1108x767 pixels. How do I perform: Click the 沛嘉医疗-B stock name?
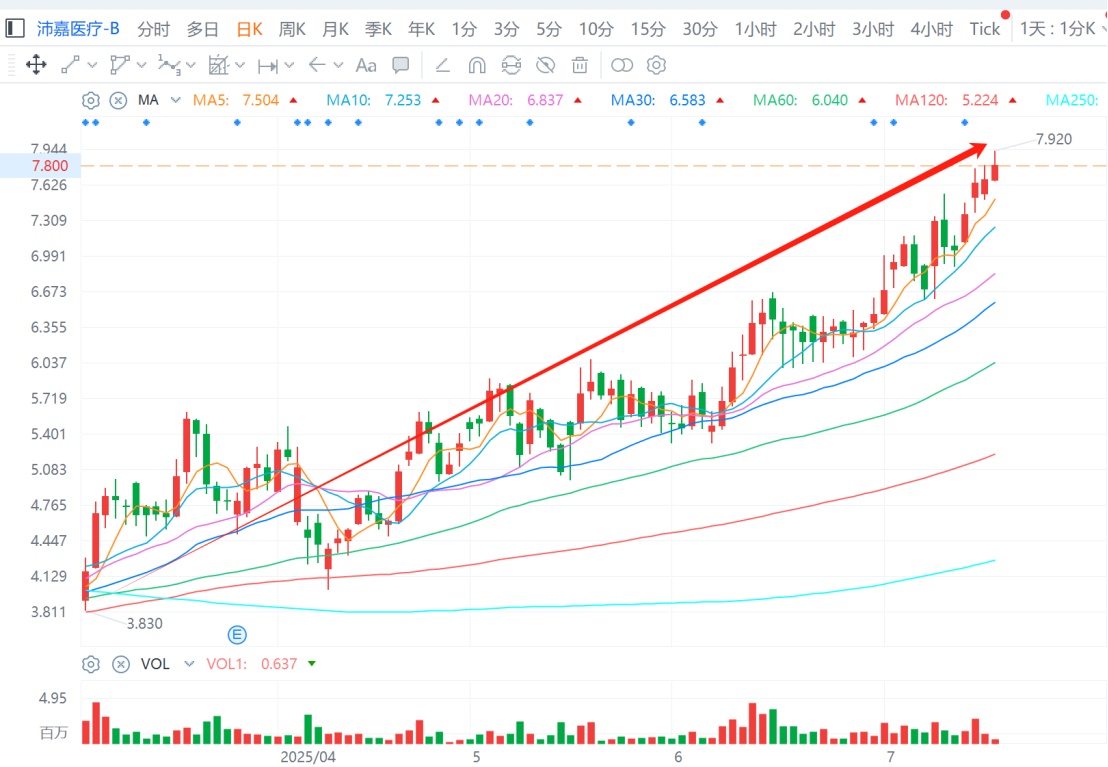(78, 29)
